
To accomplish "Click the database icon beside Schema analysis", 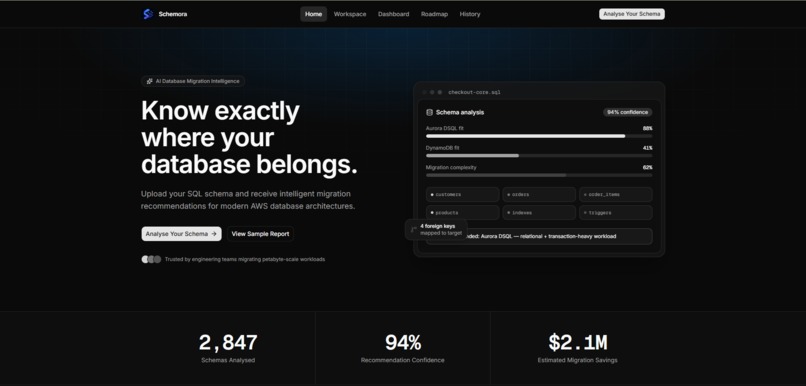I will pyautogui.click(x=429, y=112).
